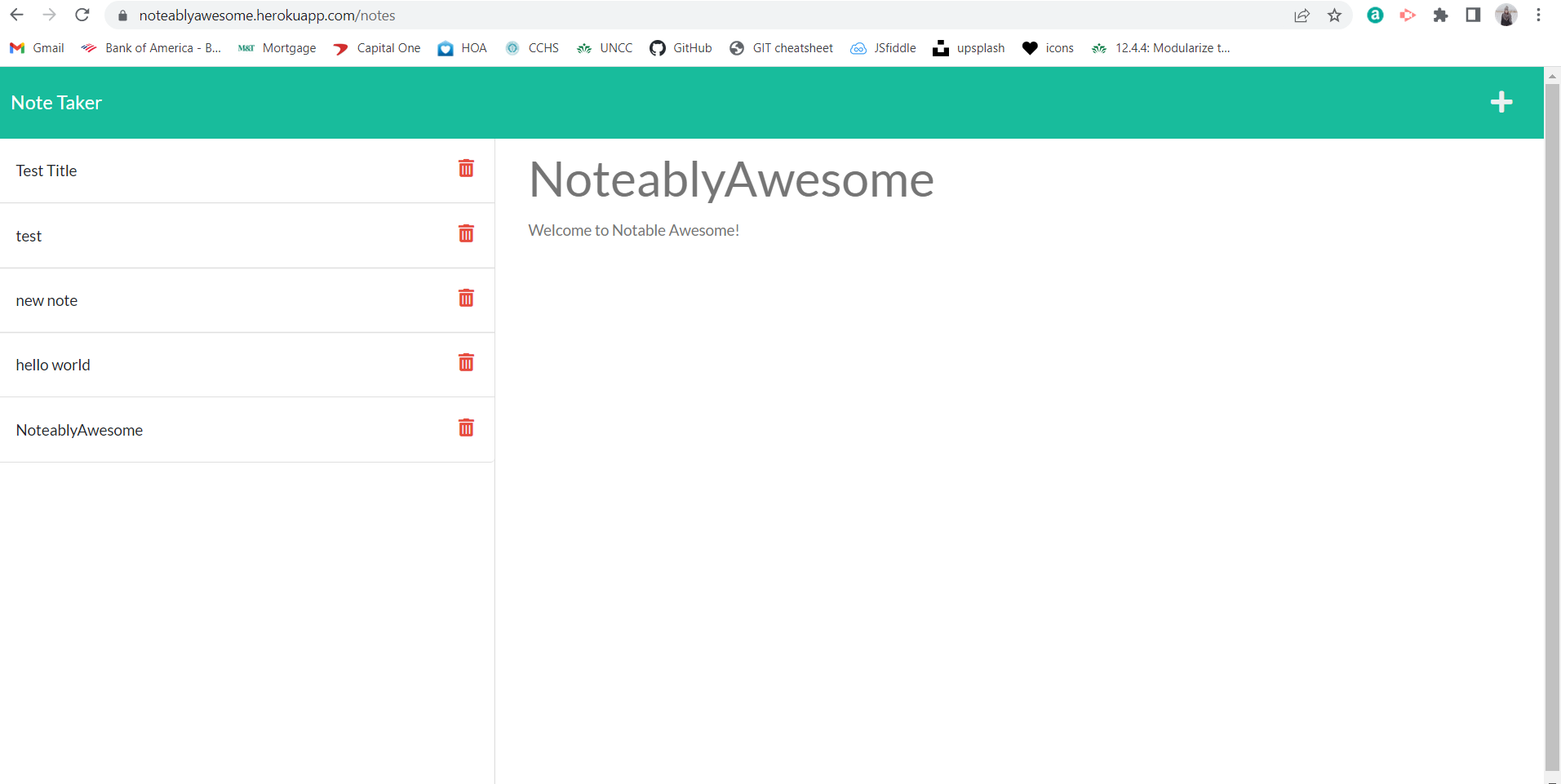Open the Bank of America bookmark

(x=151, y=48)
